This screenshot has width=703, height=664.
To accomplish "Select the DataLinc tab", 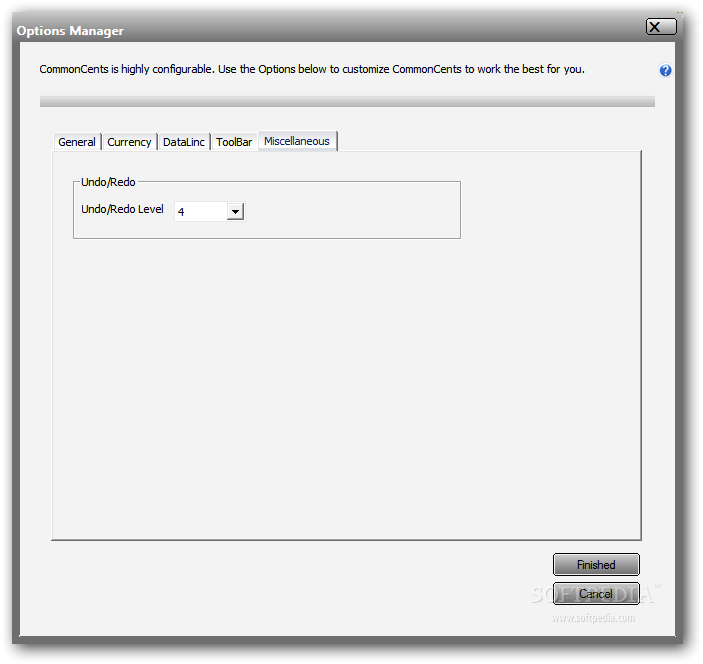I will 184,142.
